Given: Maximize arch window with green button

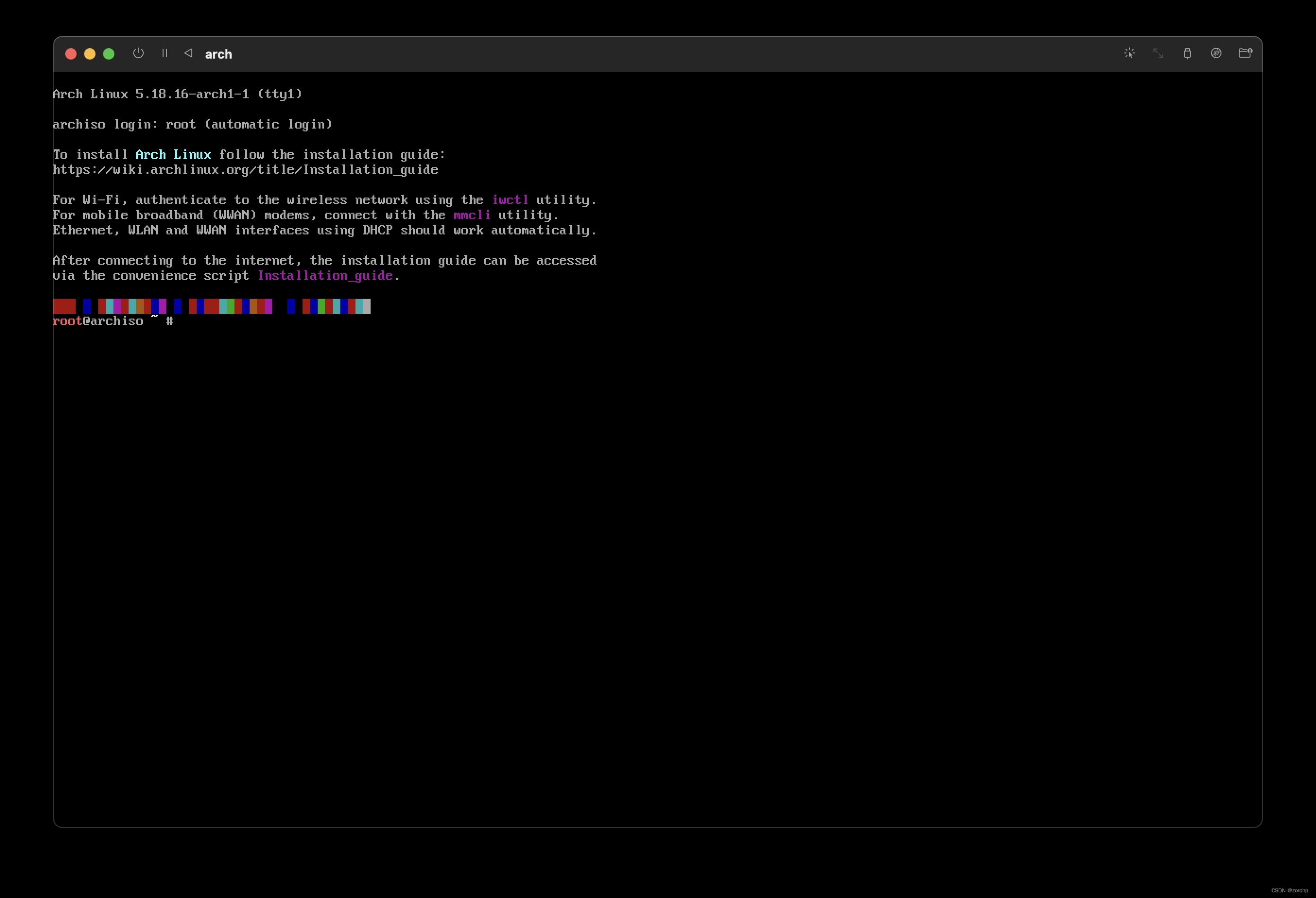Looking at the screenshot, I should [109, 54].
